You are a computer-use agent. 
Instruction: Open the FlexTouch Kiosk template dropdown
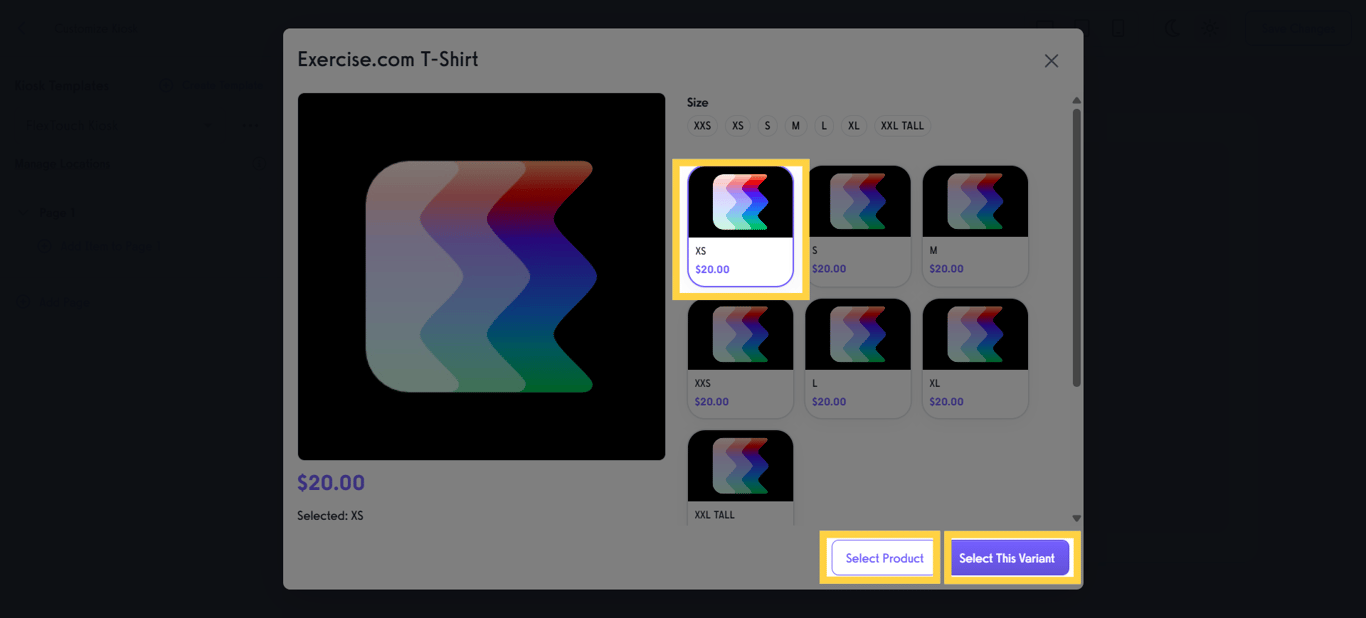pos(207,125)
